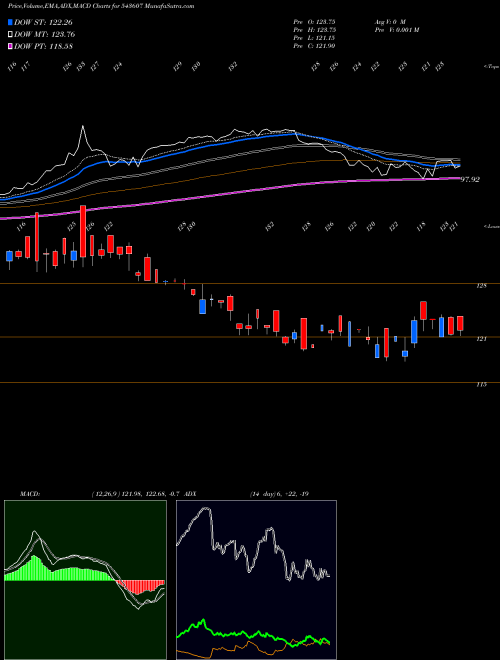Select the DOW MT: 123.76 label
Image resolution: width=500 pixels, height=660 pixels.
(x=45, y=35)
